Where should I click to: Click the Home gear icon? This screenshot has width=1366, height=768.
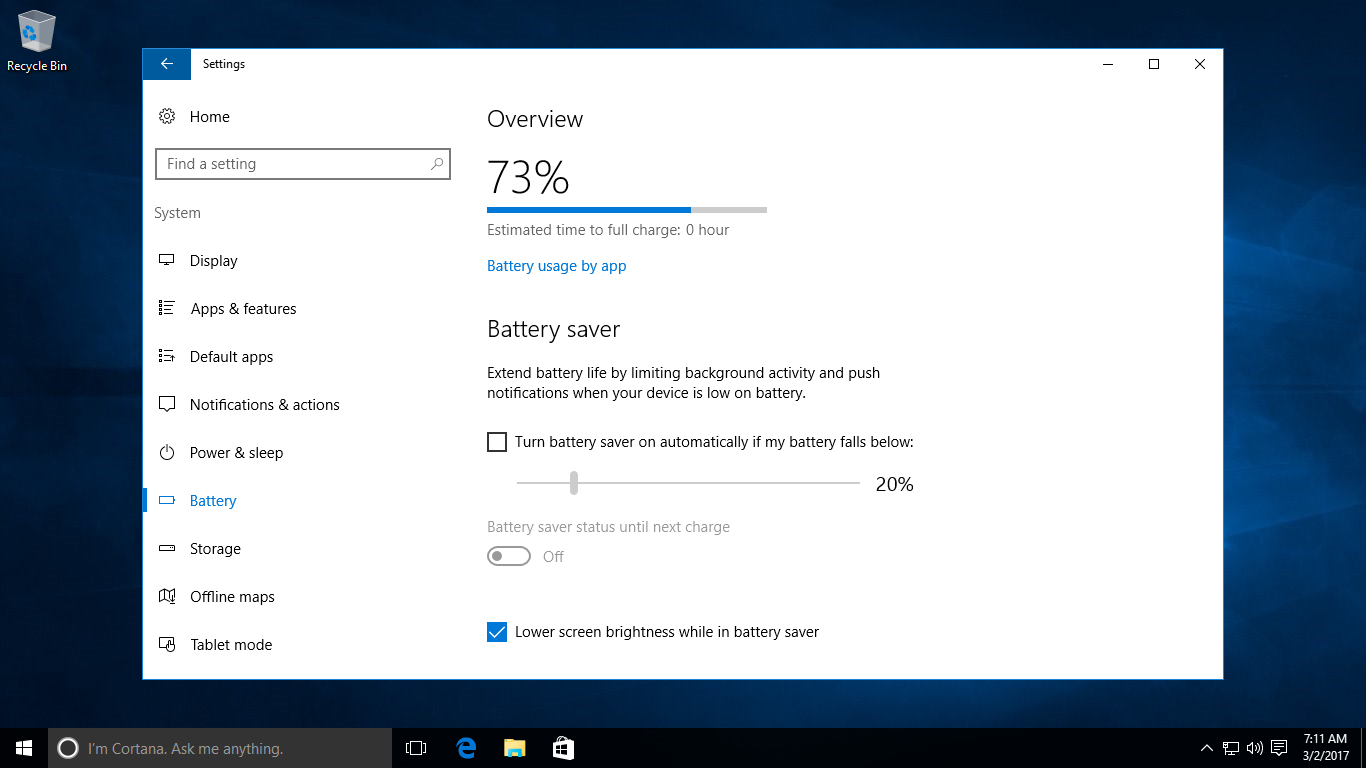(167, 117)
